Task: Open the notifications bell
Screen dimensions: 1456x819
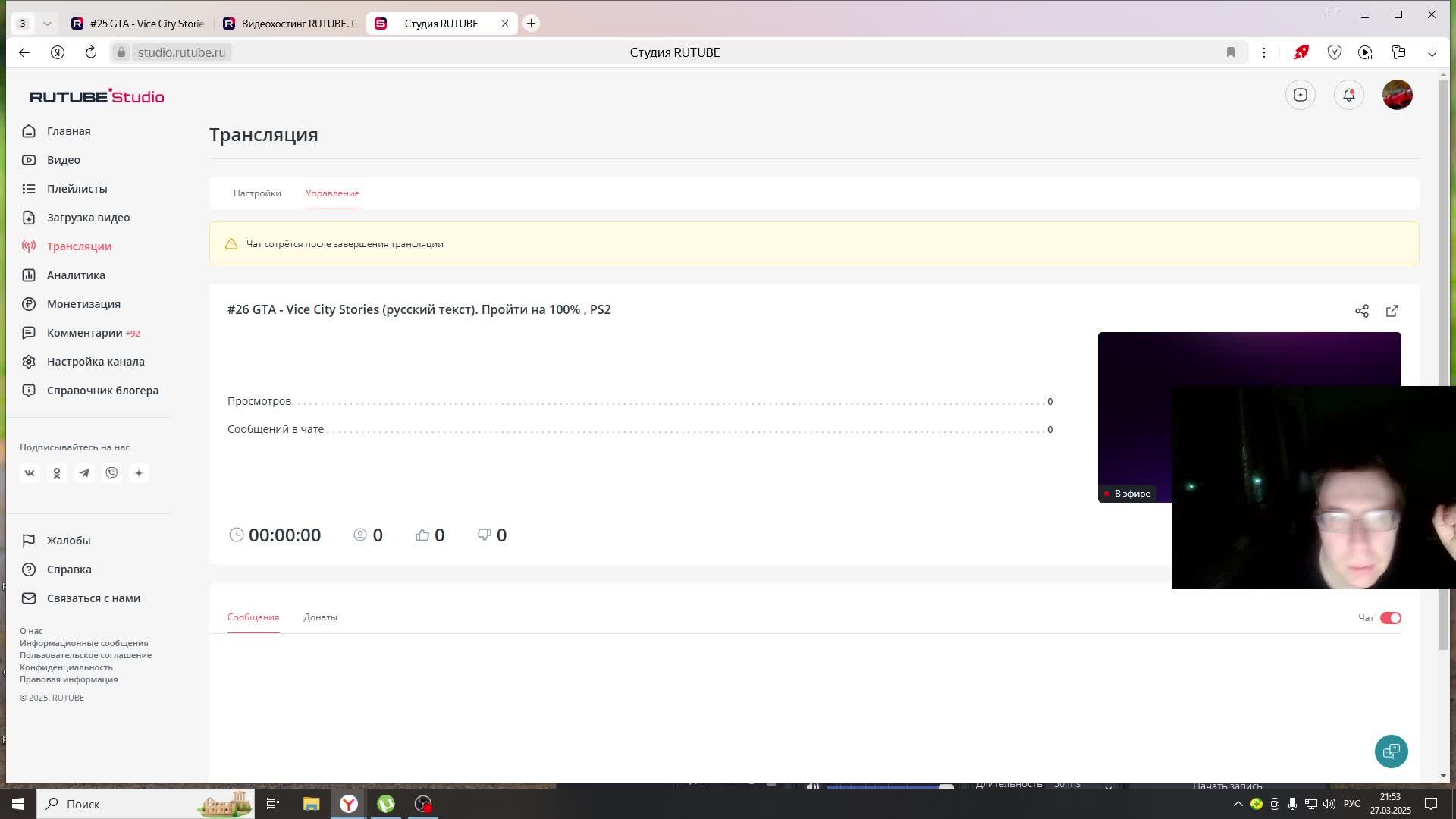Action: point(1348,95)
